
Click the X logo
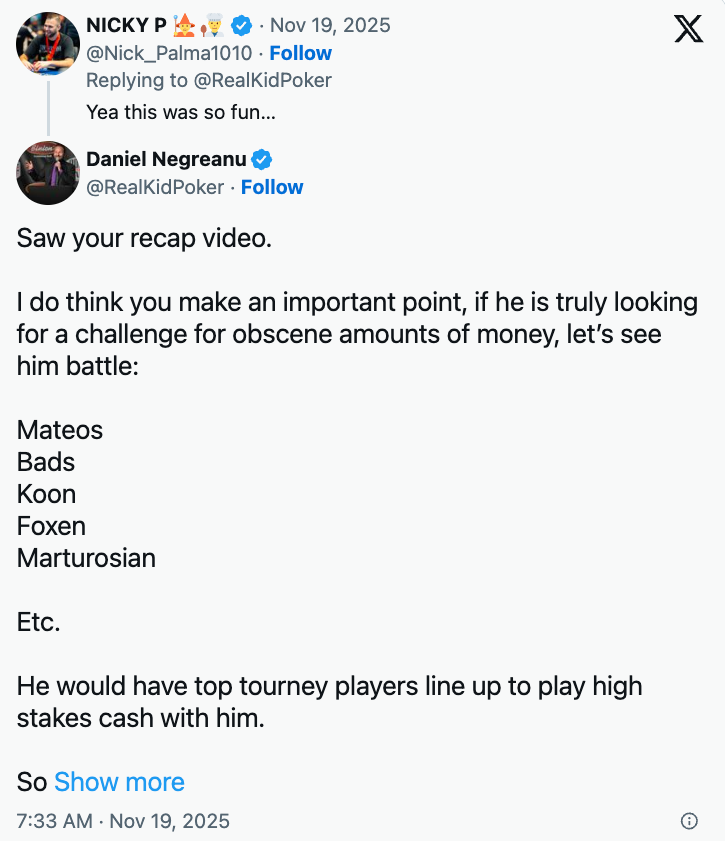pyautogui.click(x=689, y=30)
